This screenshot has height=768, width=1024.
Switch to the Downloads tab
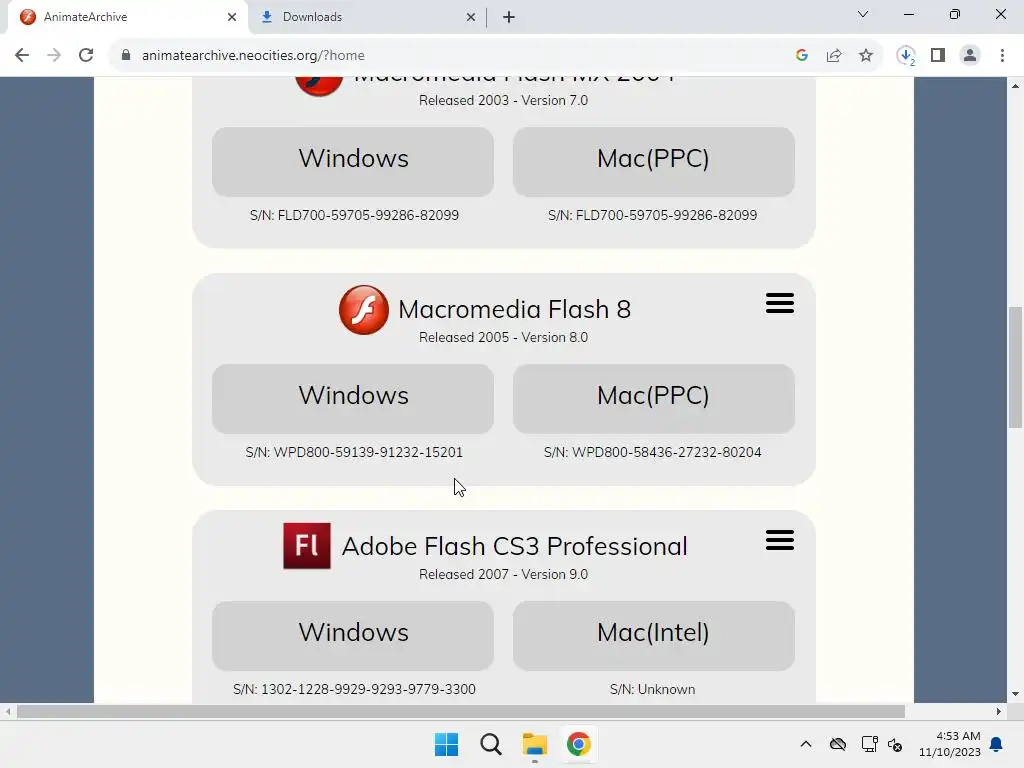(368, 17)
